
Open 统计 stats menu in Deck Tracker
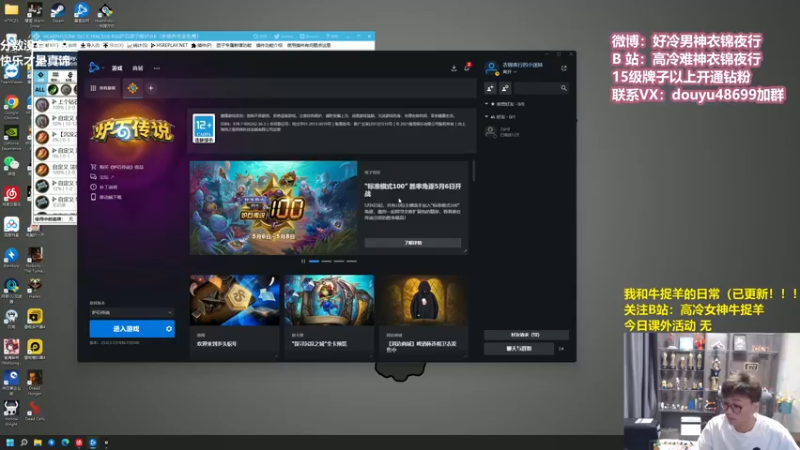click(x=137, y=45)
